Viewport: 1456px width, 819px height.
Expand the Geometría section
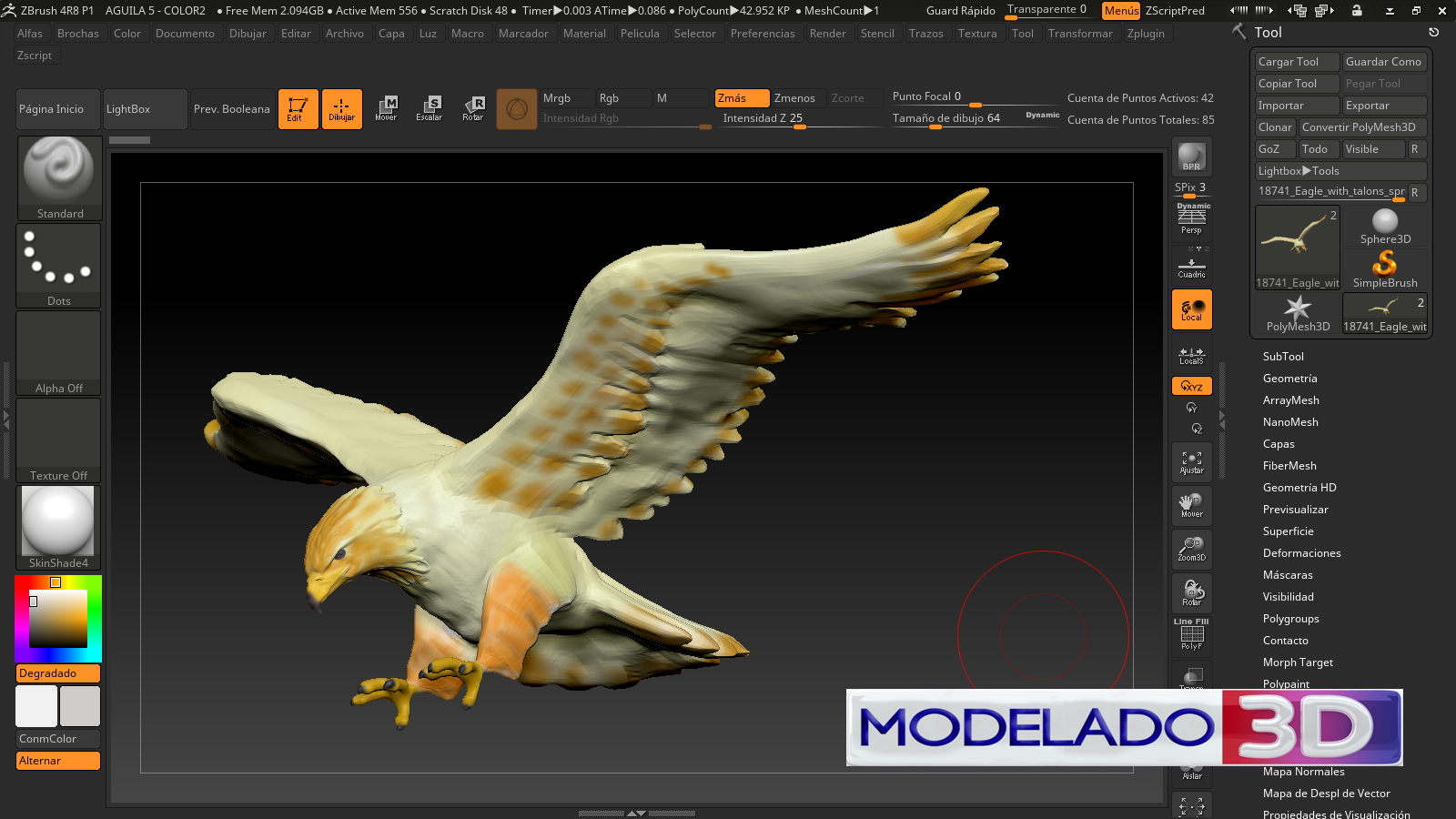(x=1290, y=379)
